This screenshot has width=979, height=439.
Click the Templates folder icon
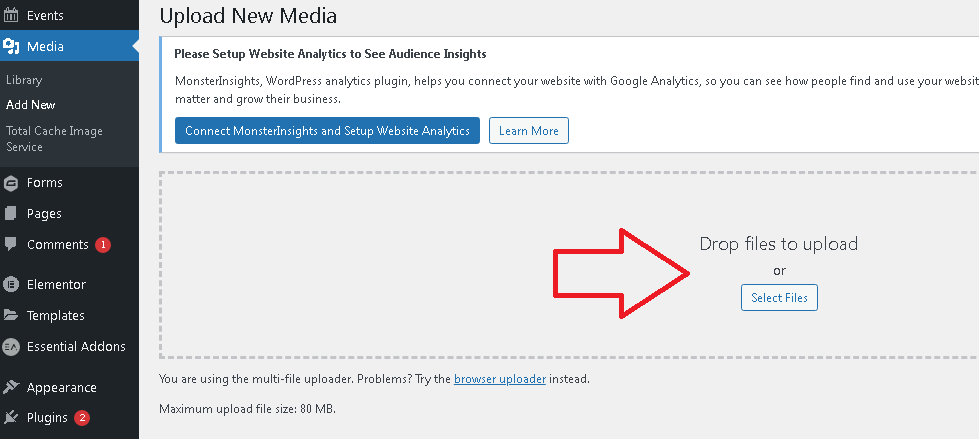point(11,315)
